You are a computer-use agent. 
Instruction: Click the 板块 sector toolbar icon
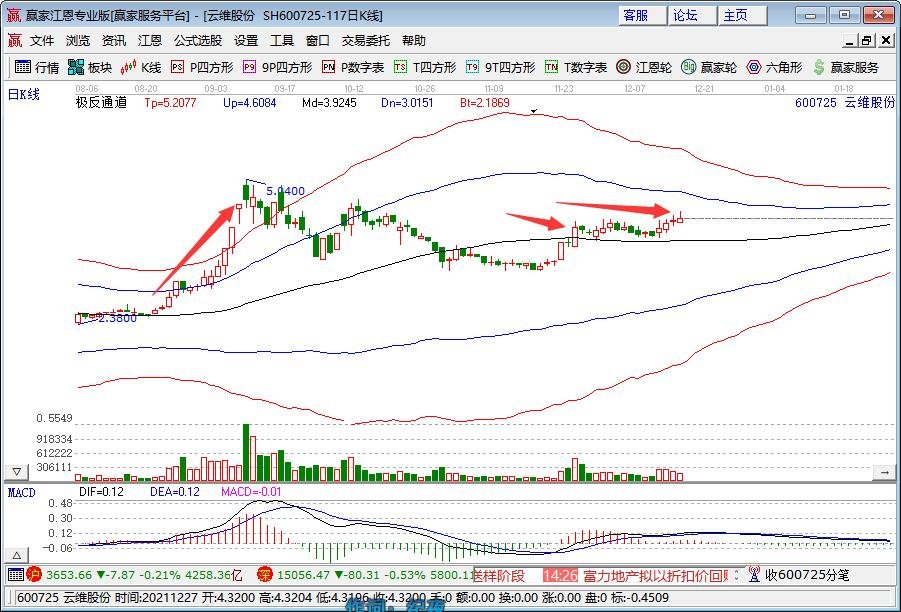point(90,68)
